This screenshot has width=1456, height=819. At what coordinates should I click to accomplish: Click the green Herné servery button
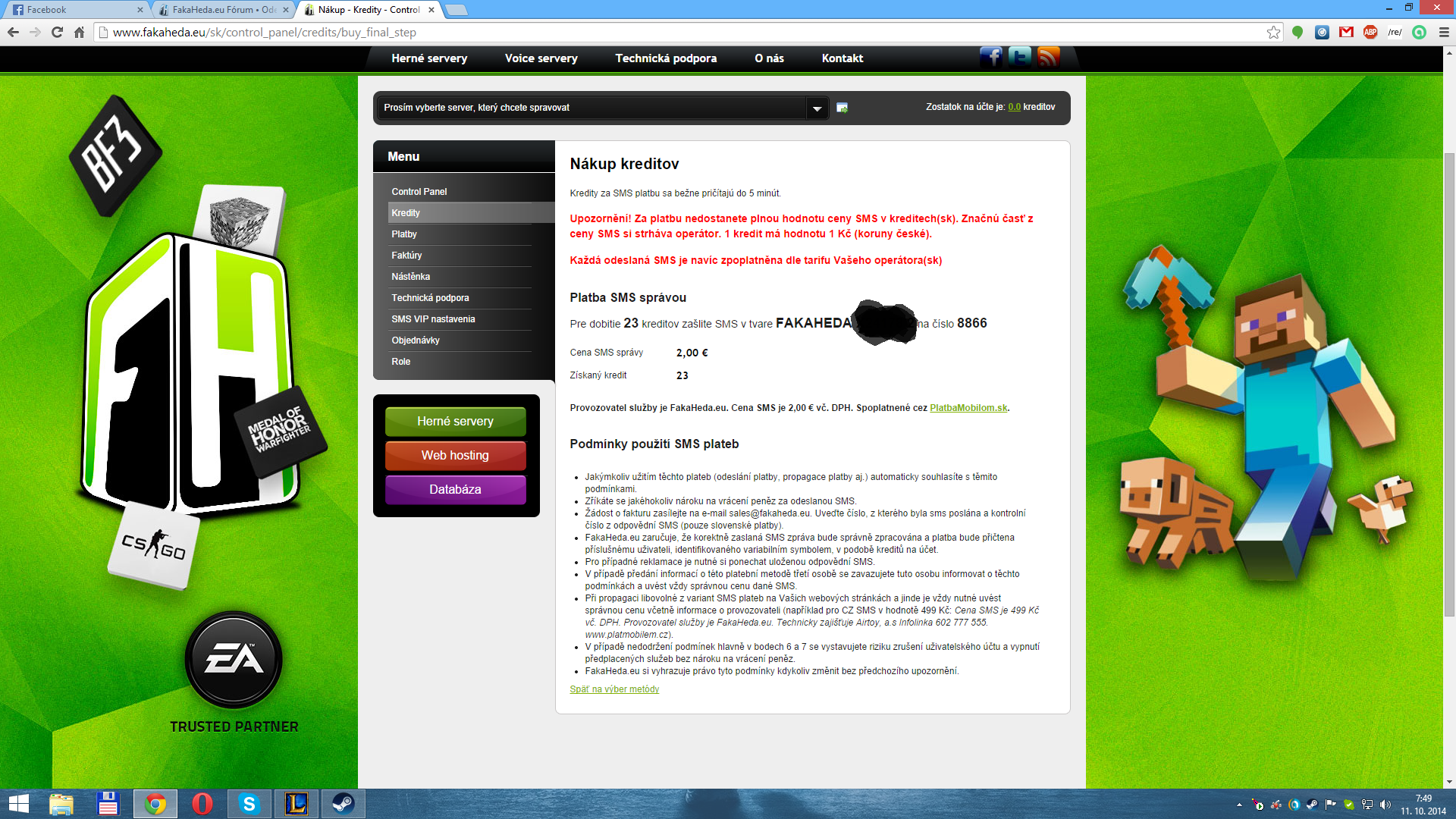coord(455,421)
